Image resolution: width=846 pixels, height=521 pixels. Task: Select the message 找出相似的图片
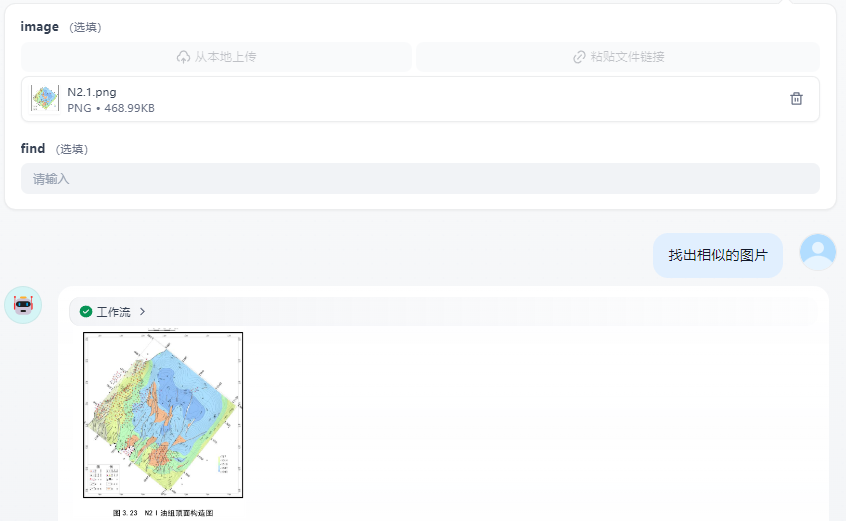(x=718, y=255)
